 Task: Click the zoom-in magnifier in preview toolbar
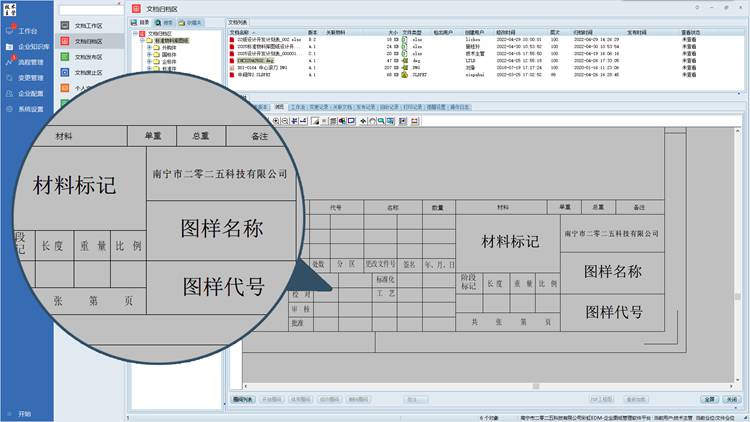(276, 120)
